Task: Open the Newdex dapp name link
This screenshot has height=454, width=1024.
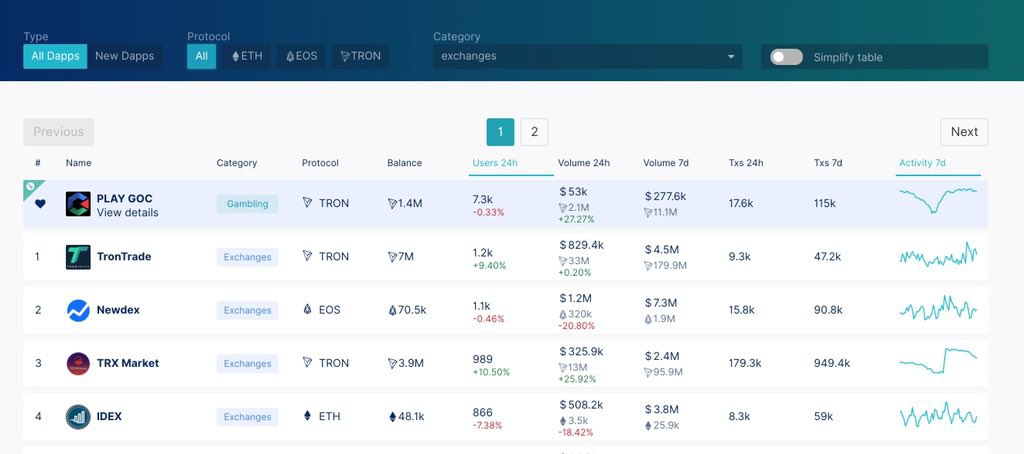Action: coord(118,310)
